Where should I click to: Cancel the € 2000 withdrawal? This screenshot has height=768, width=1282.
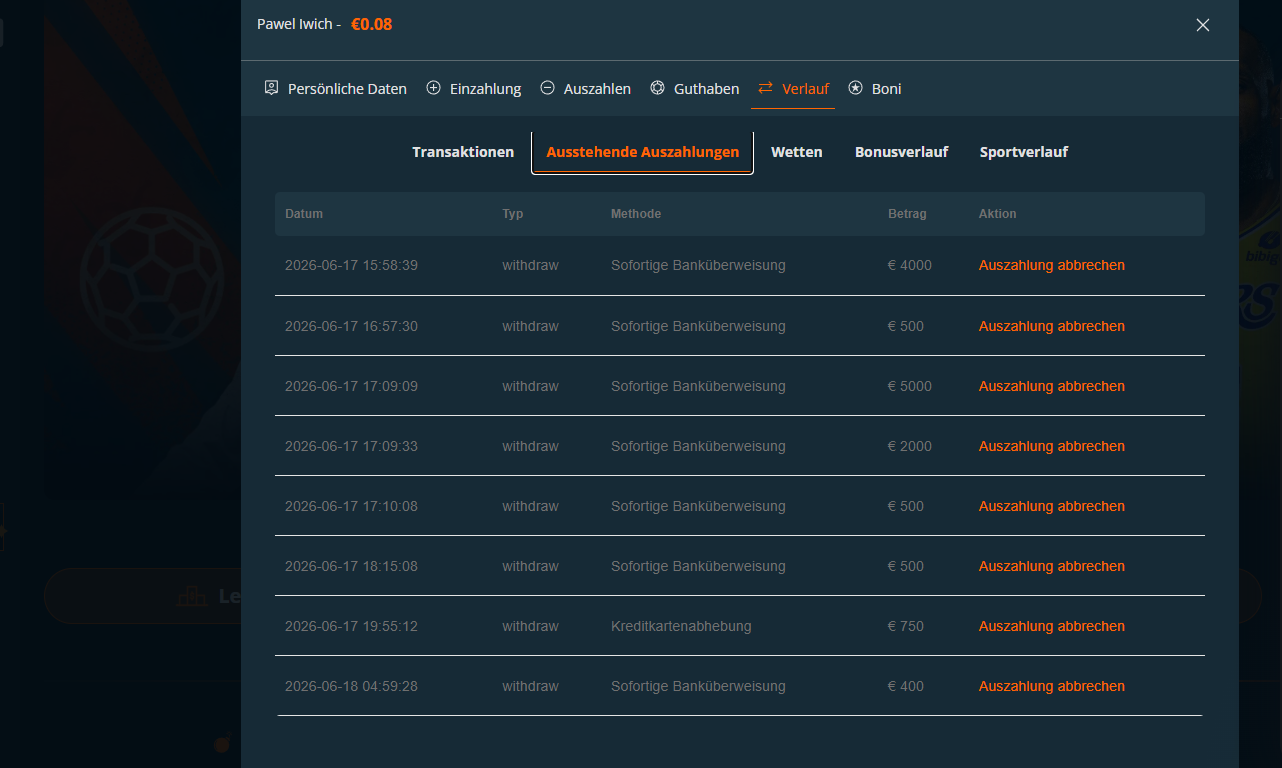[x=1052, y=447]
